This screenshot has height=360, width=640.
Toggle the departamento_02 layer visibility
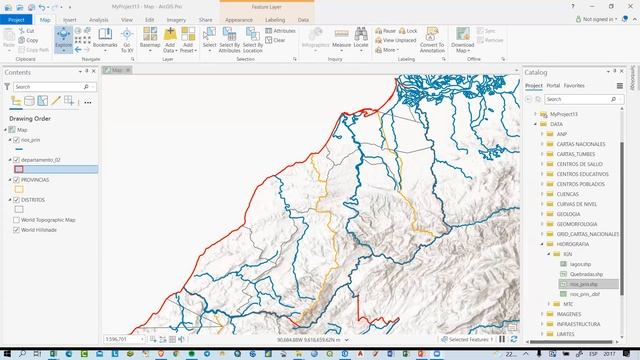coord(16,160)
